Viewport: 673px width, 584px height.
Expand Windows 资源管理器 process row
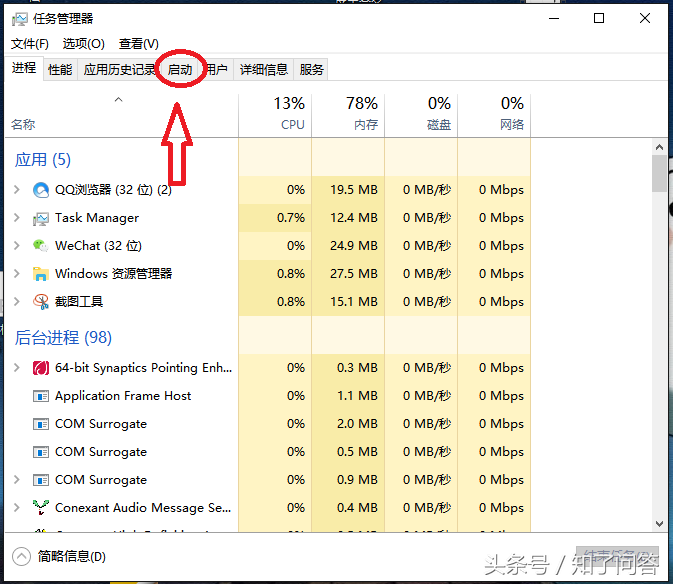coord(17,273)
